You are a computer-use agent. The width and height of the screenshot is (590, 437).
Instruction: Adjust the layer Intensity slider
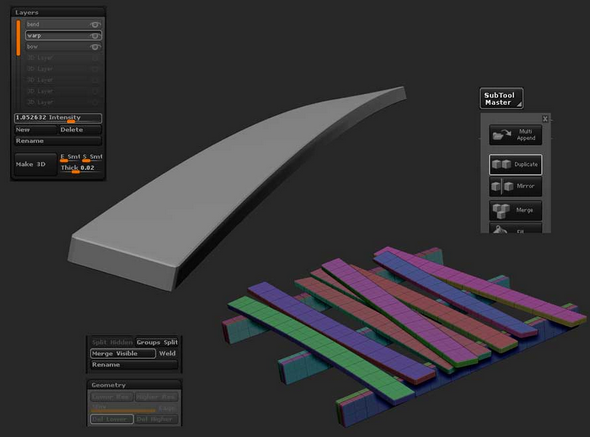(58, 118)
